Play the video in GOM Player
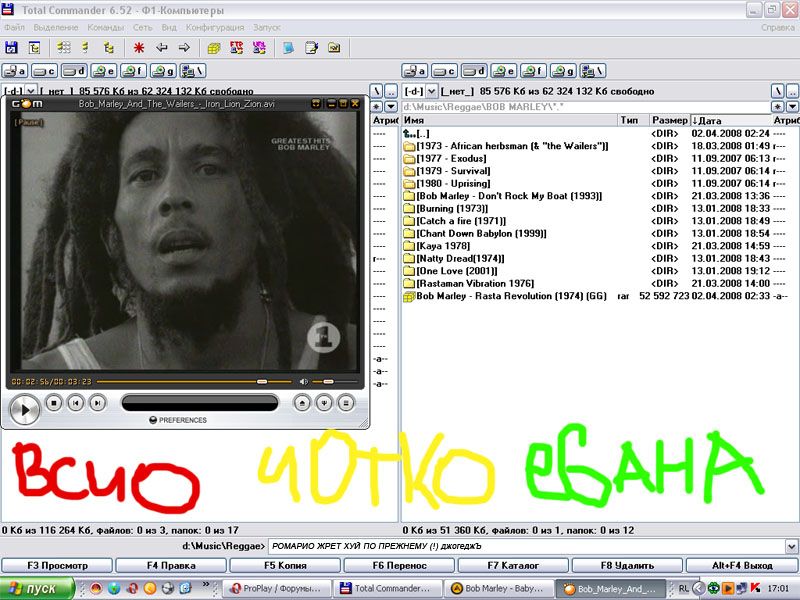 [24, 410]
